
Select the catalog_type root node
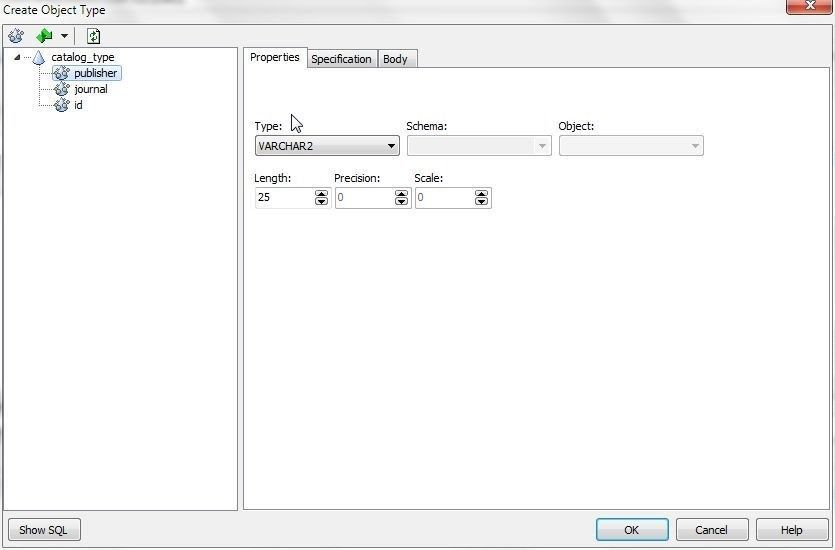[83, 57]
